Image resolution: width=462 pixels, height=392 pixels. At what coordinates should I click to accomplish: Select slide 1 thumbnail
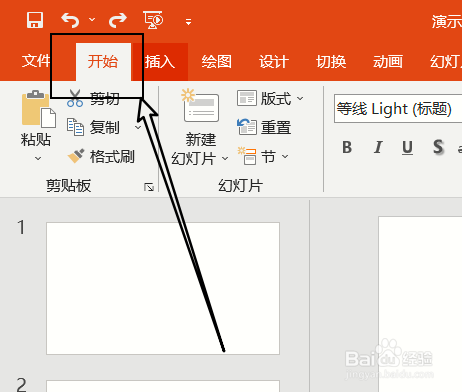pyautogui.click(x=163, y=288)
